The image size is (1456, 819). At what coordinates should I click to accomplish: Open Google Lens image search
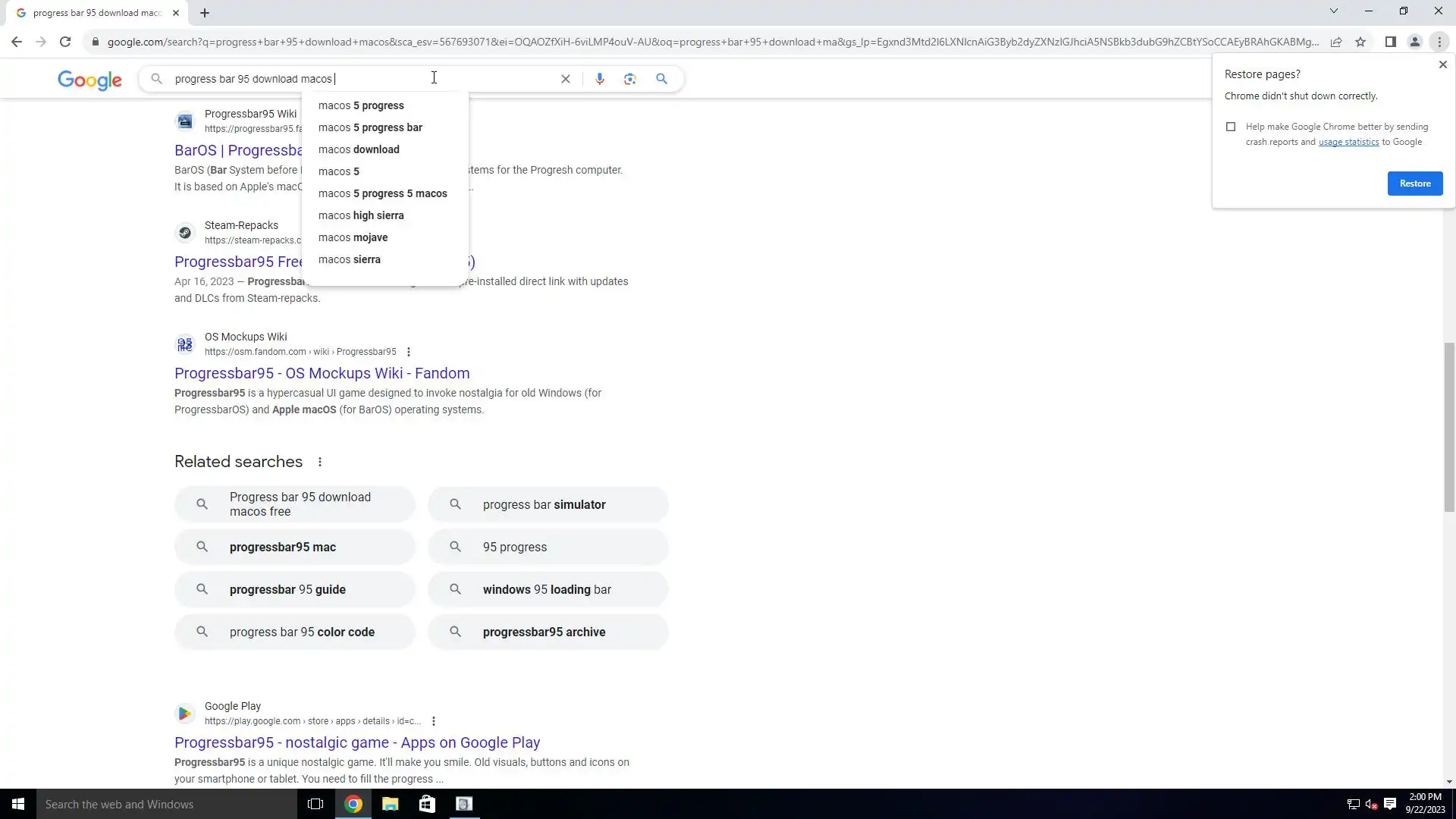(629, 79)
